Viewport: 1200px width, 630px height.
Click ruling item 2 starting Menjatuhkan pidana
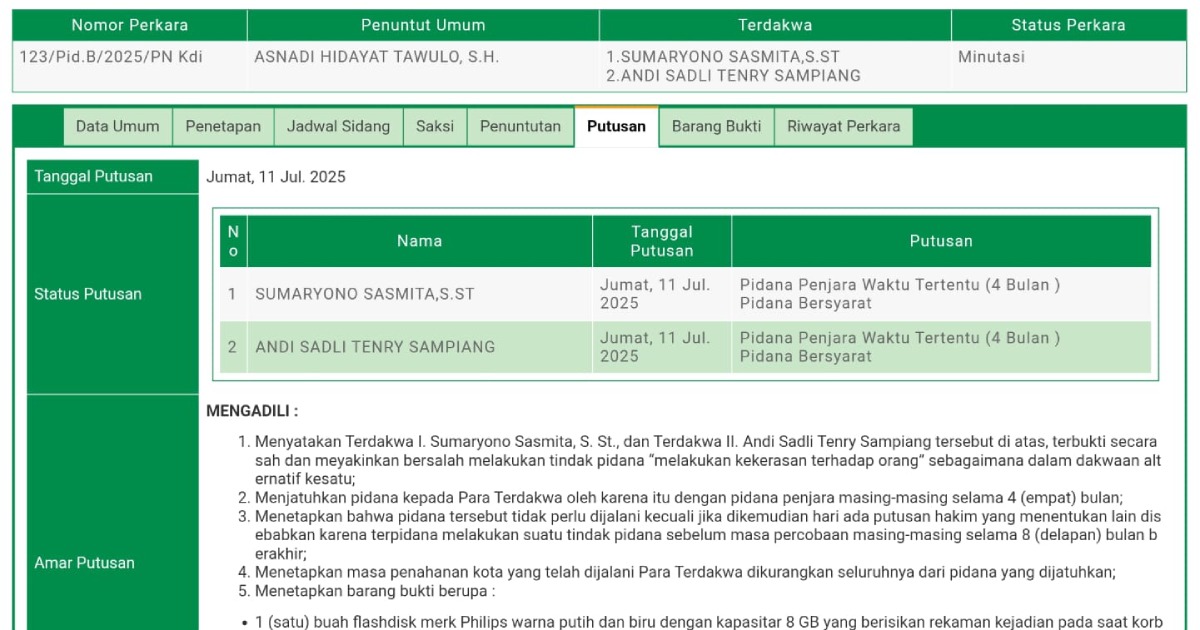[689, 497]
